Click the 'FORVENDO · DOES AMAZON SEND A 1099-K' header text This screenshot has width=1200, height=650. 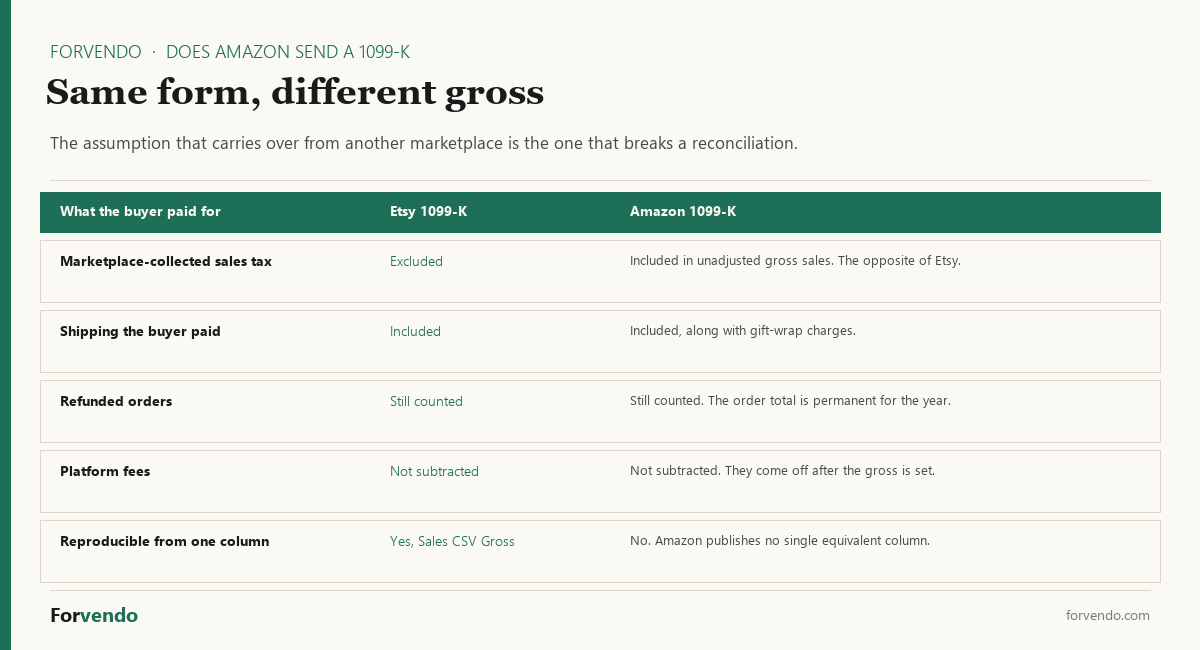coord(230,52)
